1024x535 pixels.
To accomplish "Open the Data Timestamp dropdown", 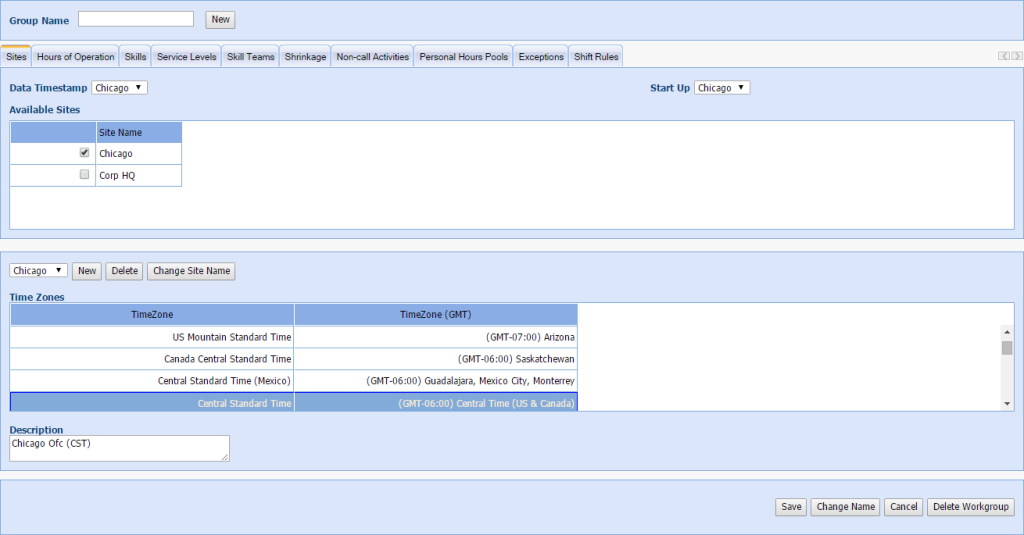I will 119,88.
